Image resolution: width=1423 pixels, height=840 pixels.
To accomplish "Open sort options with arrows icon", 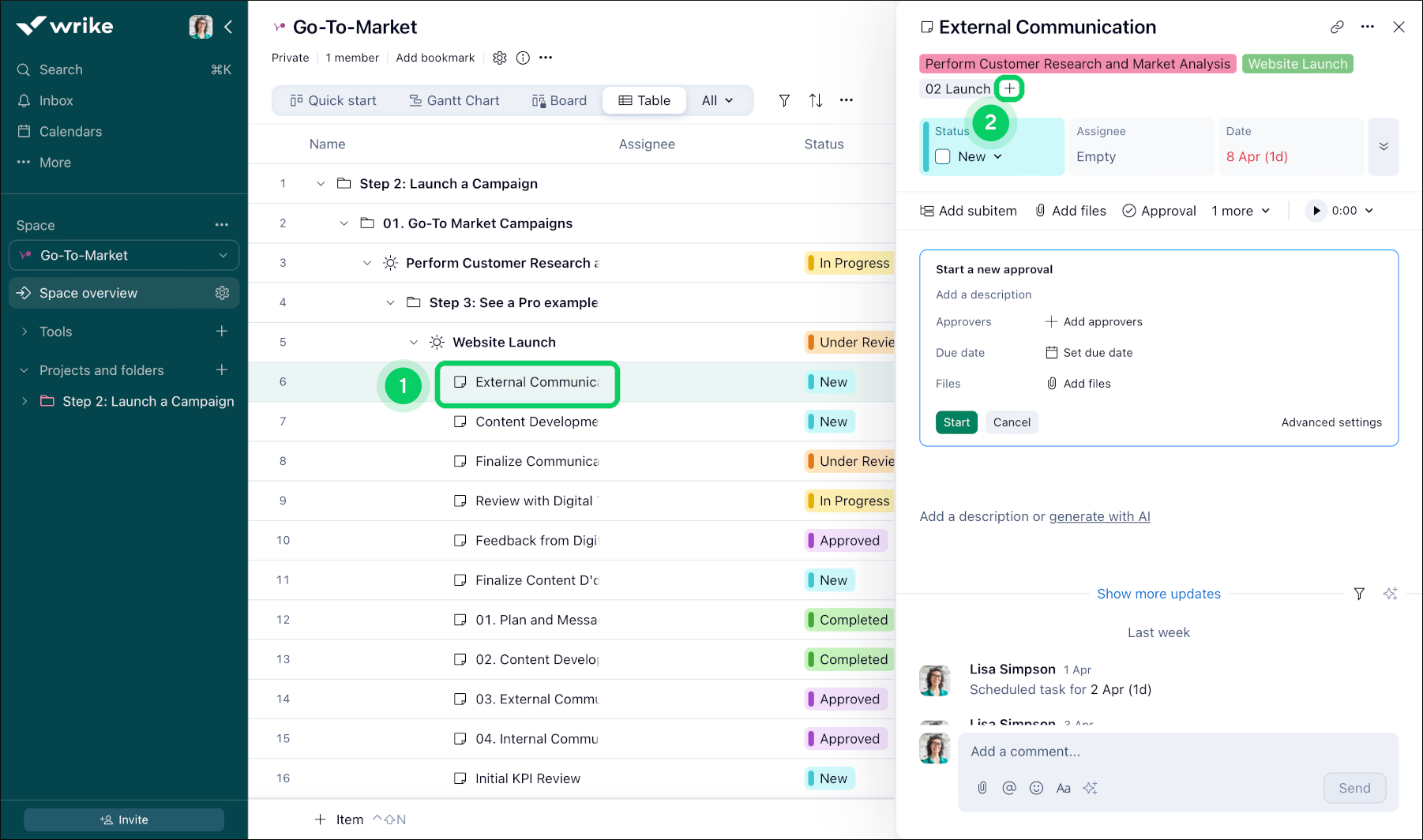I will point(816,100).
